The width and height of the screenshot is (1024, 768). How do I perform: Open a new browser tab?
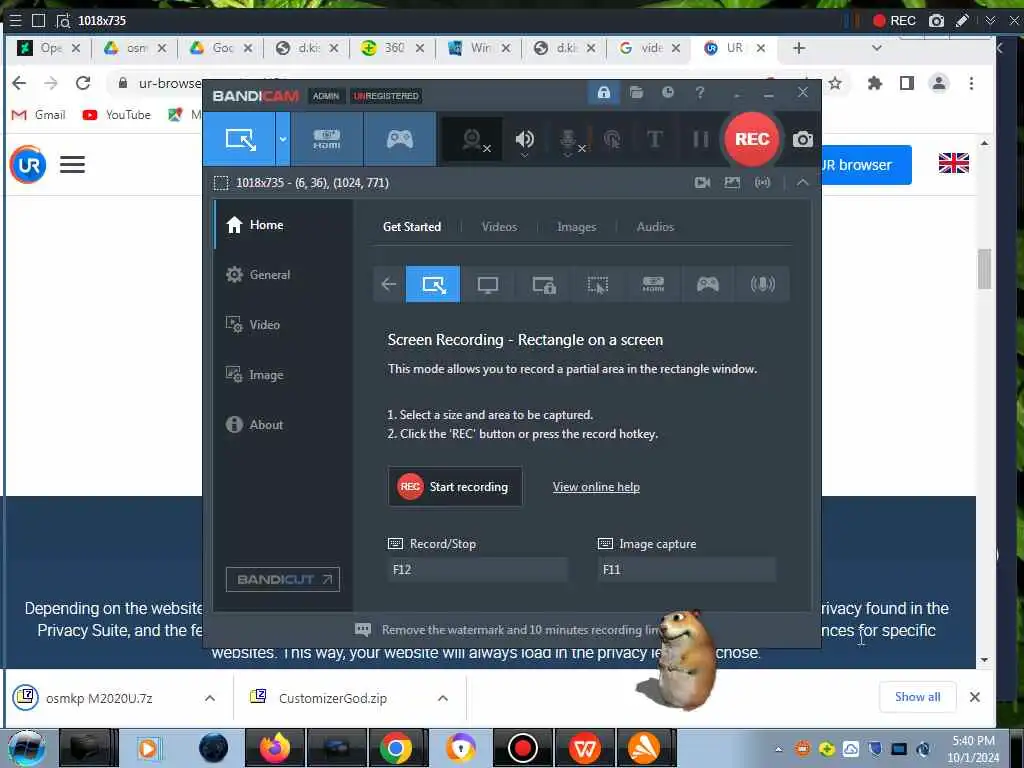point(799,48)
